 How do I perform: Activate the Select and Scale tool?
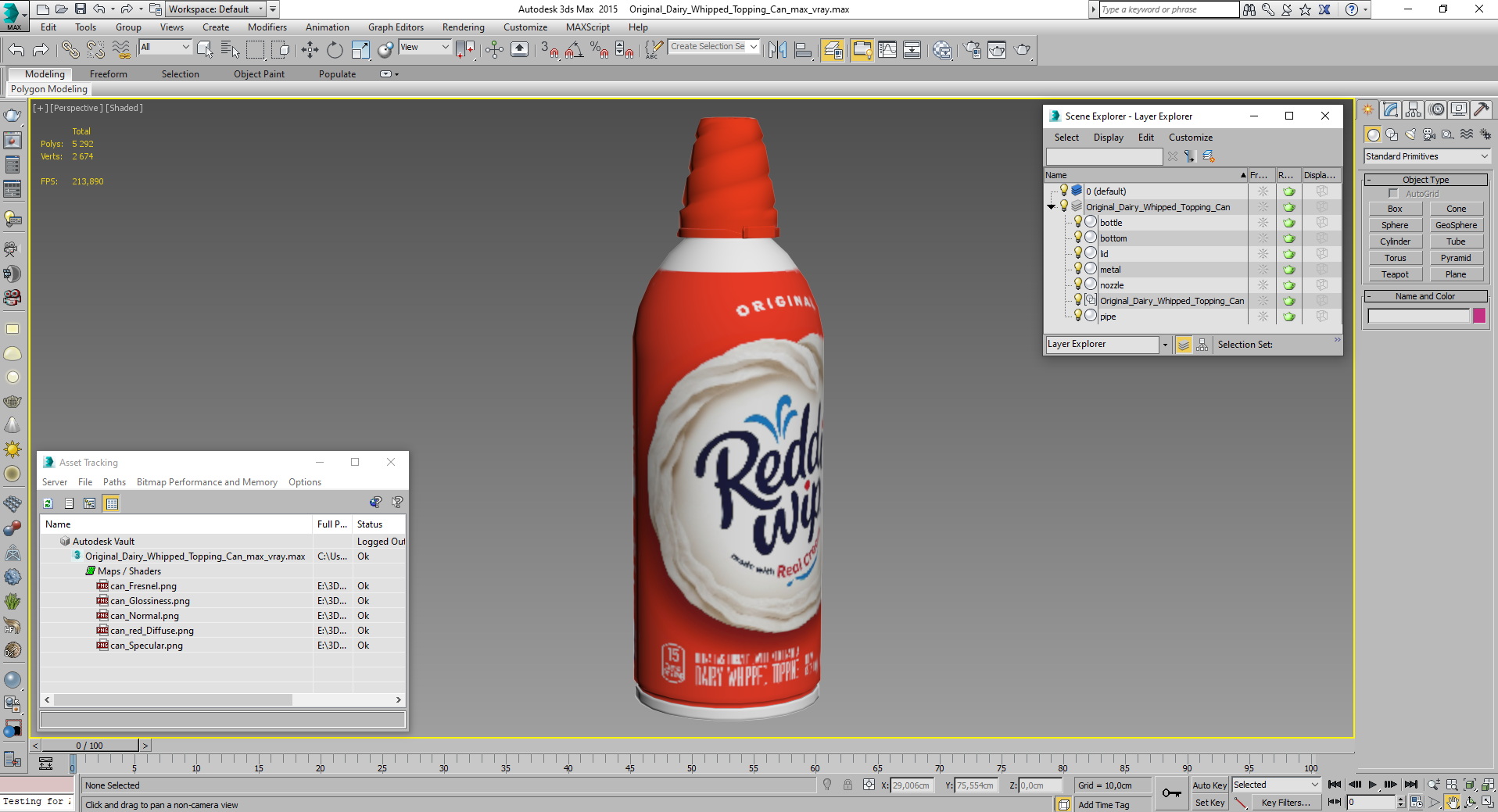360,50
